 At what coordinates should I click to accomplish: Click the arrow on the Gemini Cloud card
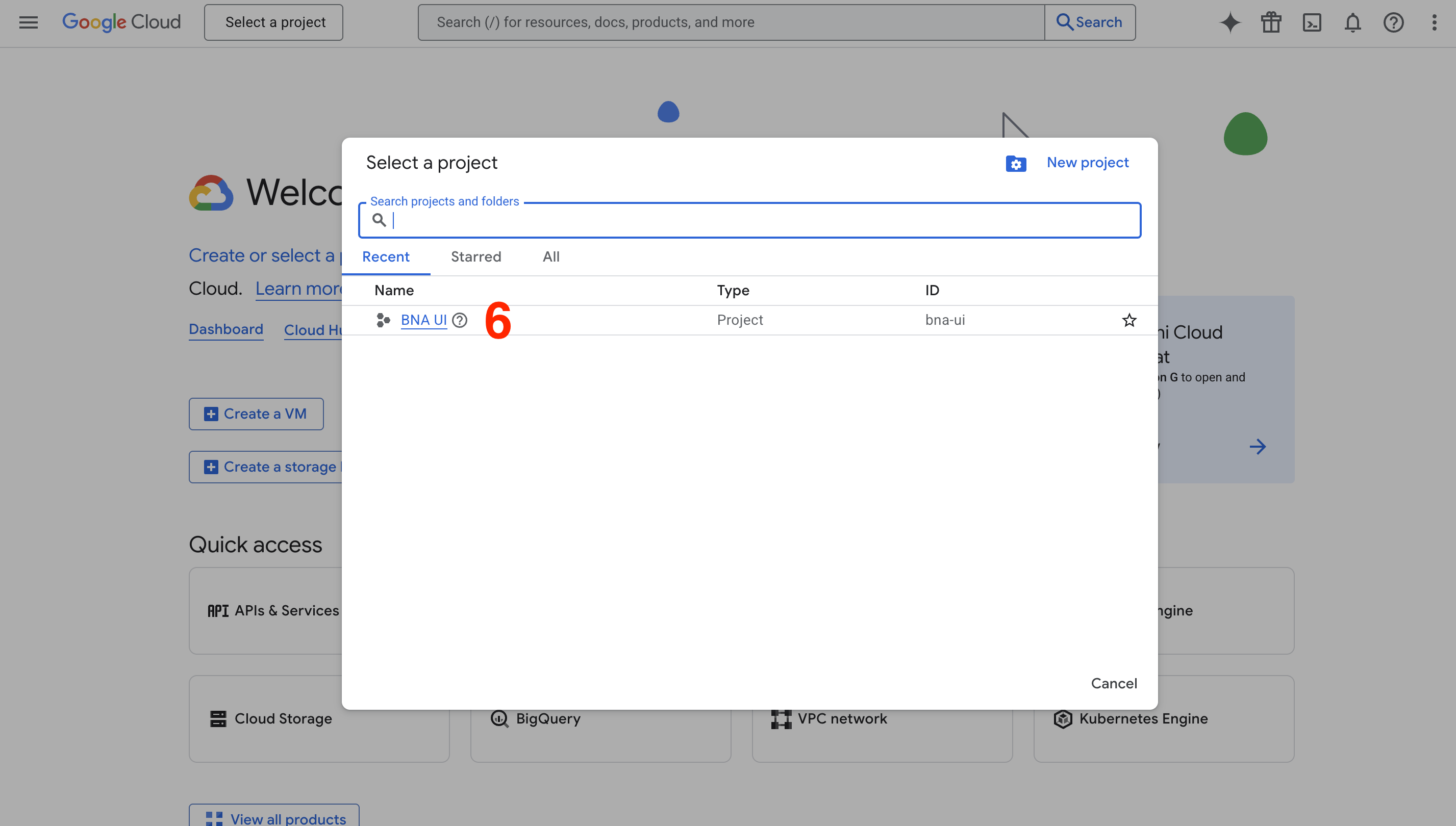tap(1258, 447)
